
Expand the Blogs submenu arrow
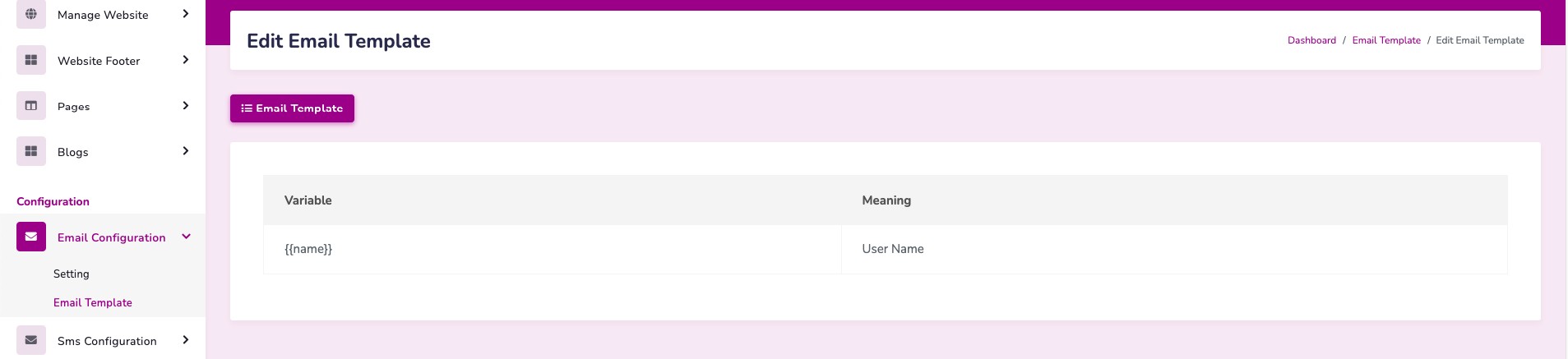[186, 151]
